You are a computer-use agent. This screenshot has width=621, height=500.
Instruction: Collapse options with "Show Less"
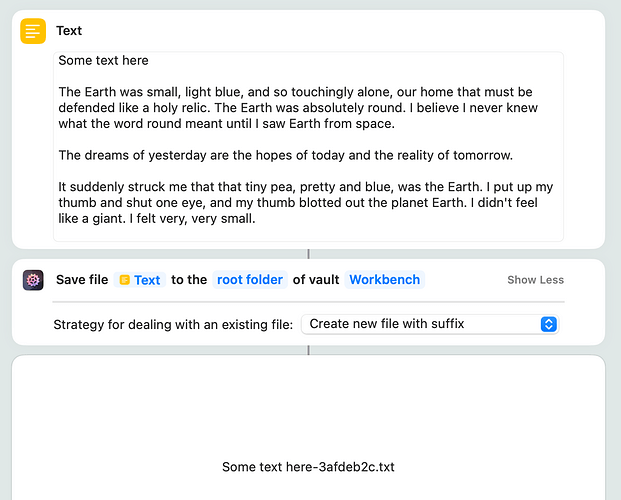535,280
